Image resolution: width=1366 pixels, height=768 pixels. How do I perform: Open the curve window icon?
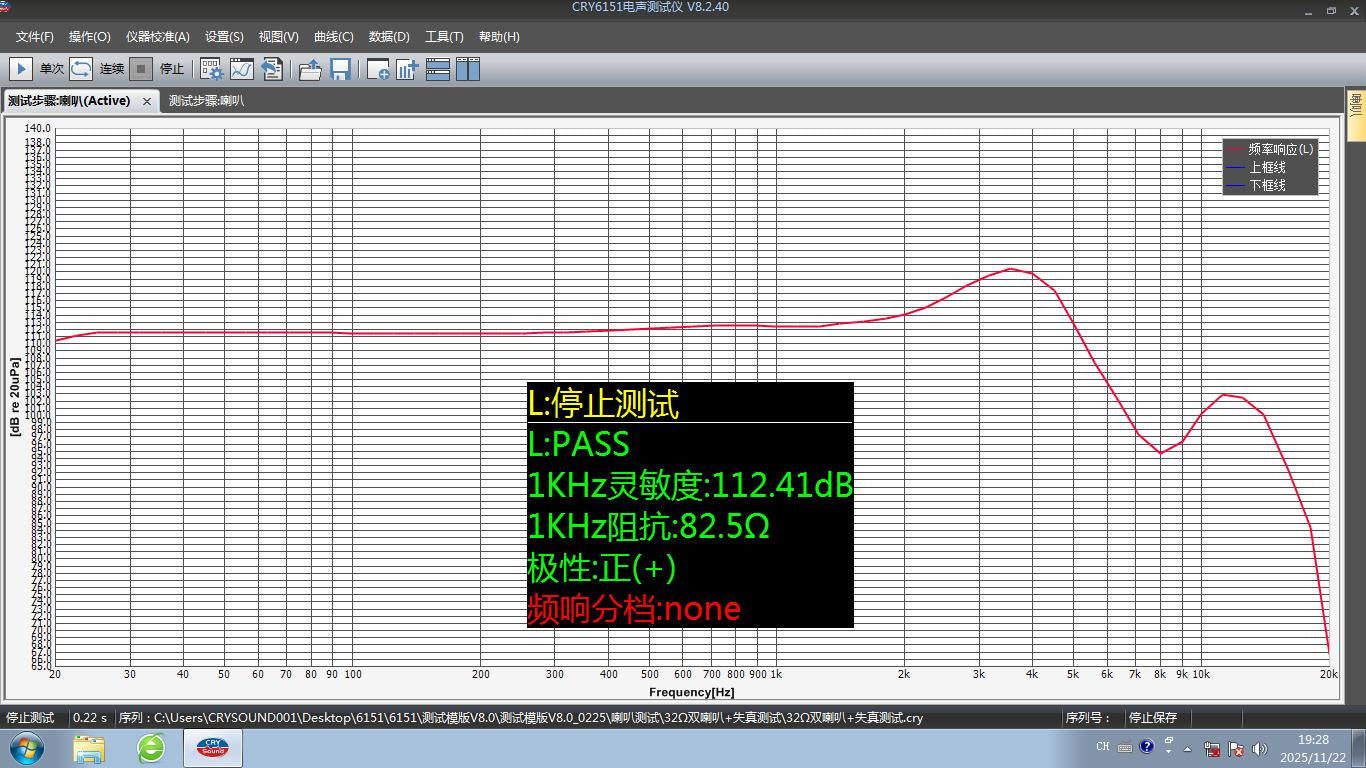(242, 69)
